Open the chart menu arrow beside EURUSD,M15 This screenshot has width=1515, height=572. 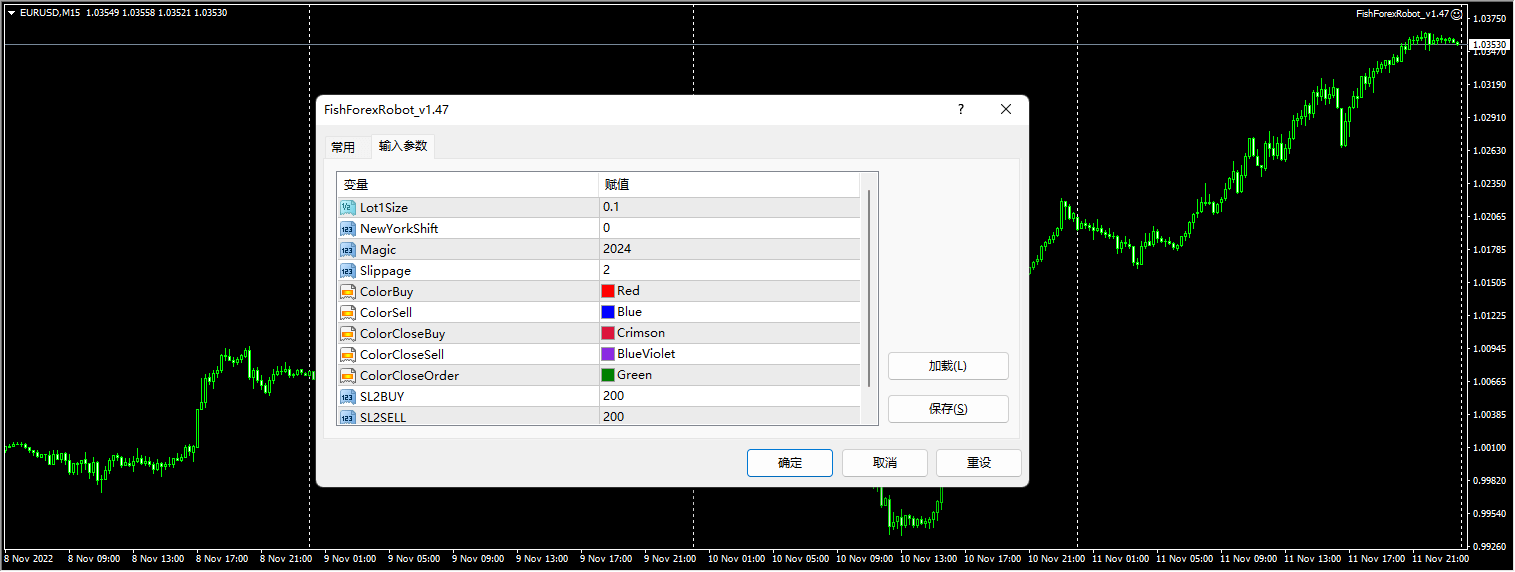(x=11, y=13)
